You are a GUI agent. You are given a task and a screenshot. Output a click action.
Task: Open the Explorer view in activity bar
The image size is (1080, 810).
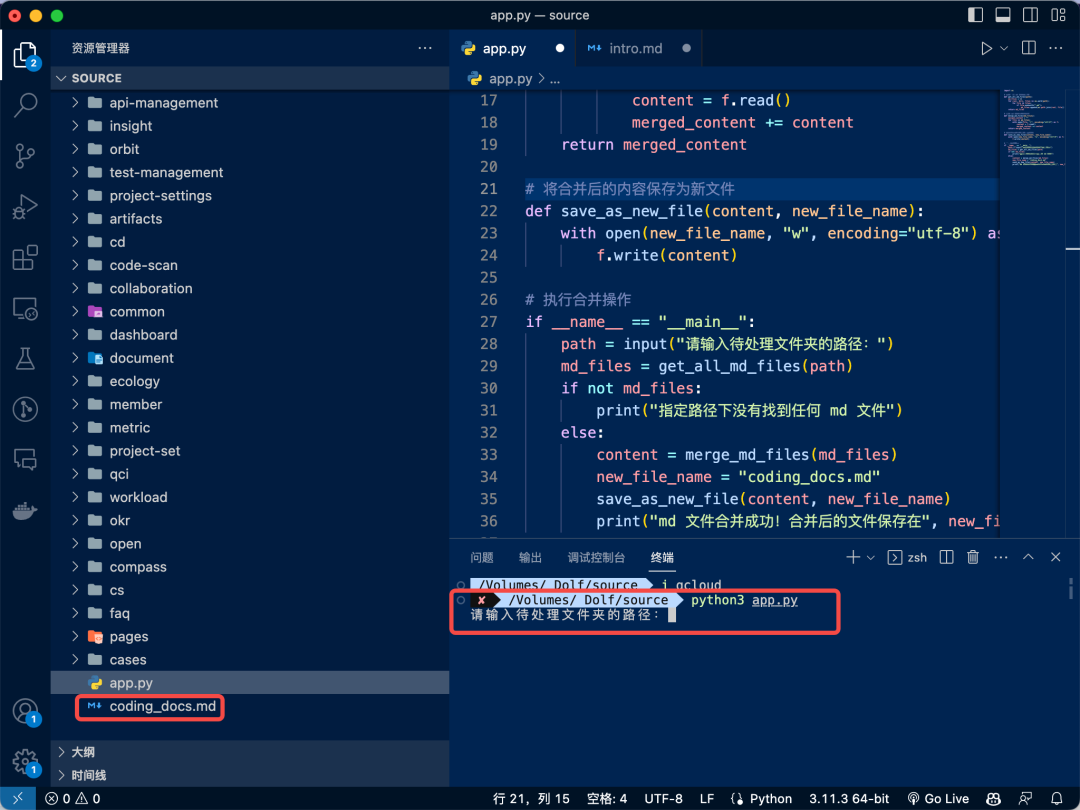(x=25, y=54)
